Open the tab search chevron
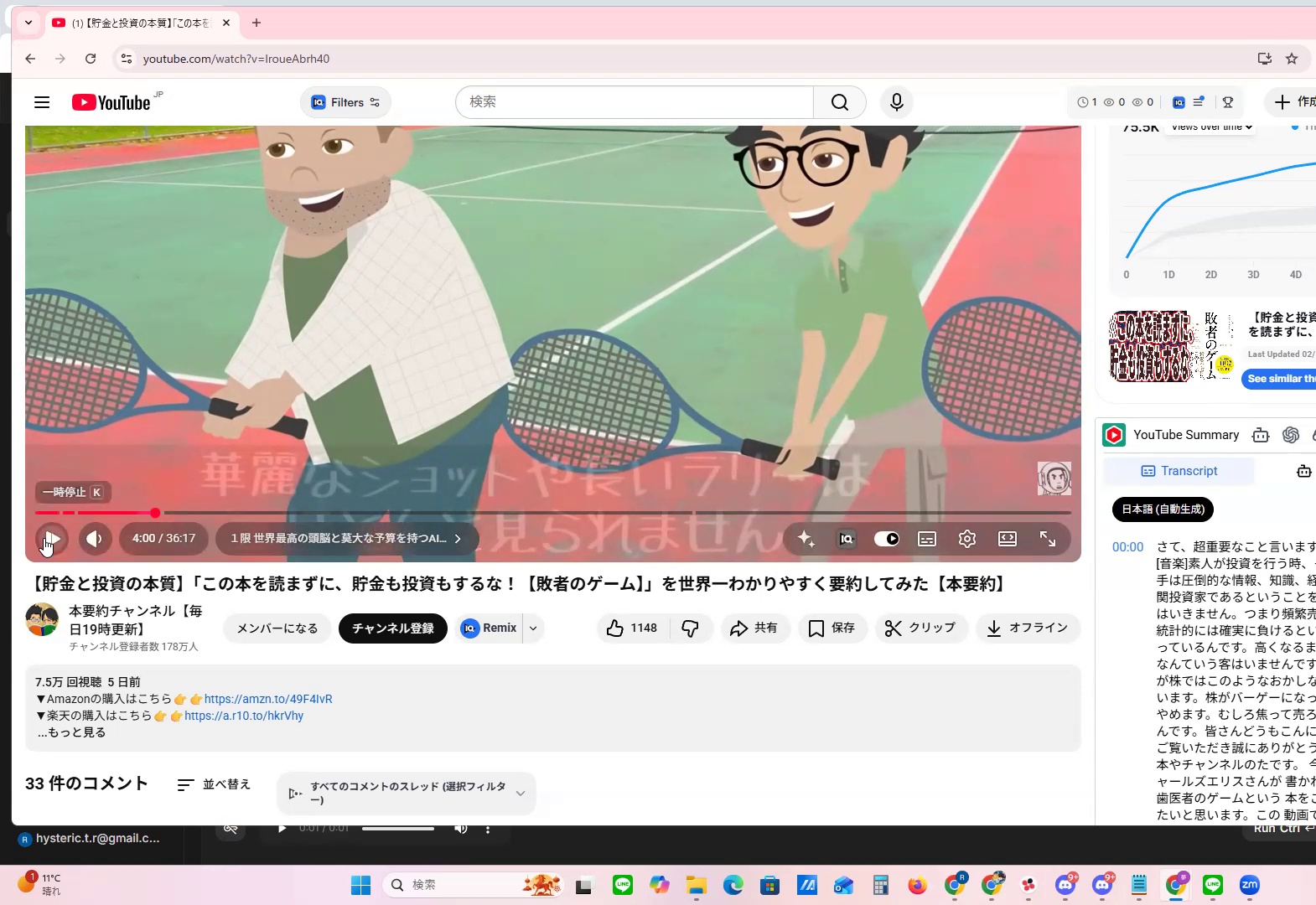Screen dimensions: 1316x905 (28, 23)
